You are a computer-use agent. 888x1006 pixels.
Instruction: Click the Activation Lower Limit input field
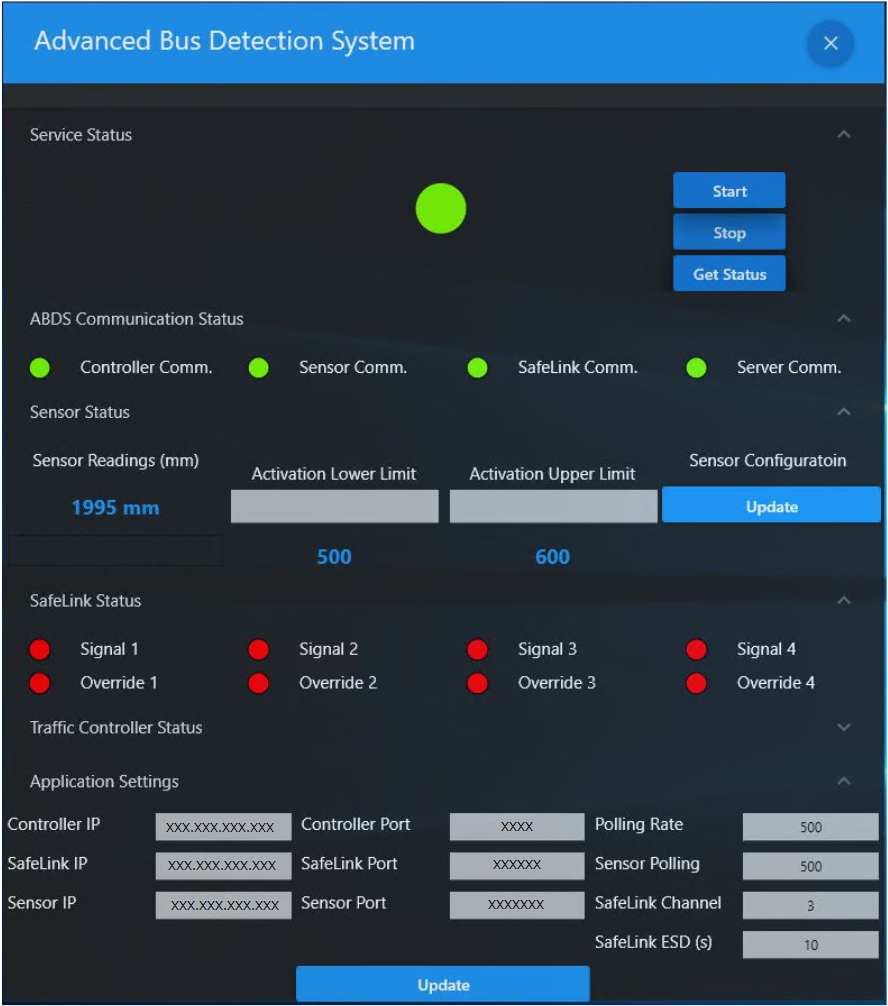point(334,506)
